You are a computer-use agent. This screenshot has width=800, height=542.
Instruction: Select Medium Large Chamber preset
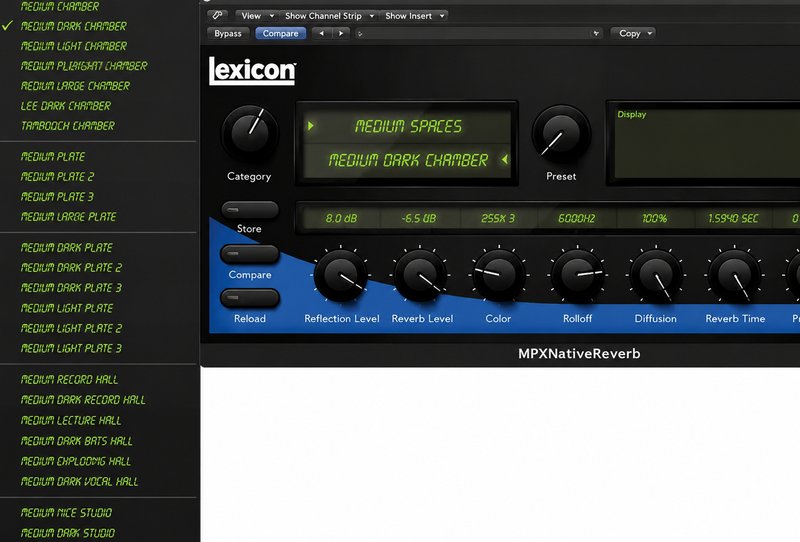click(x=76, y=86)
